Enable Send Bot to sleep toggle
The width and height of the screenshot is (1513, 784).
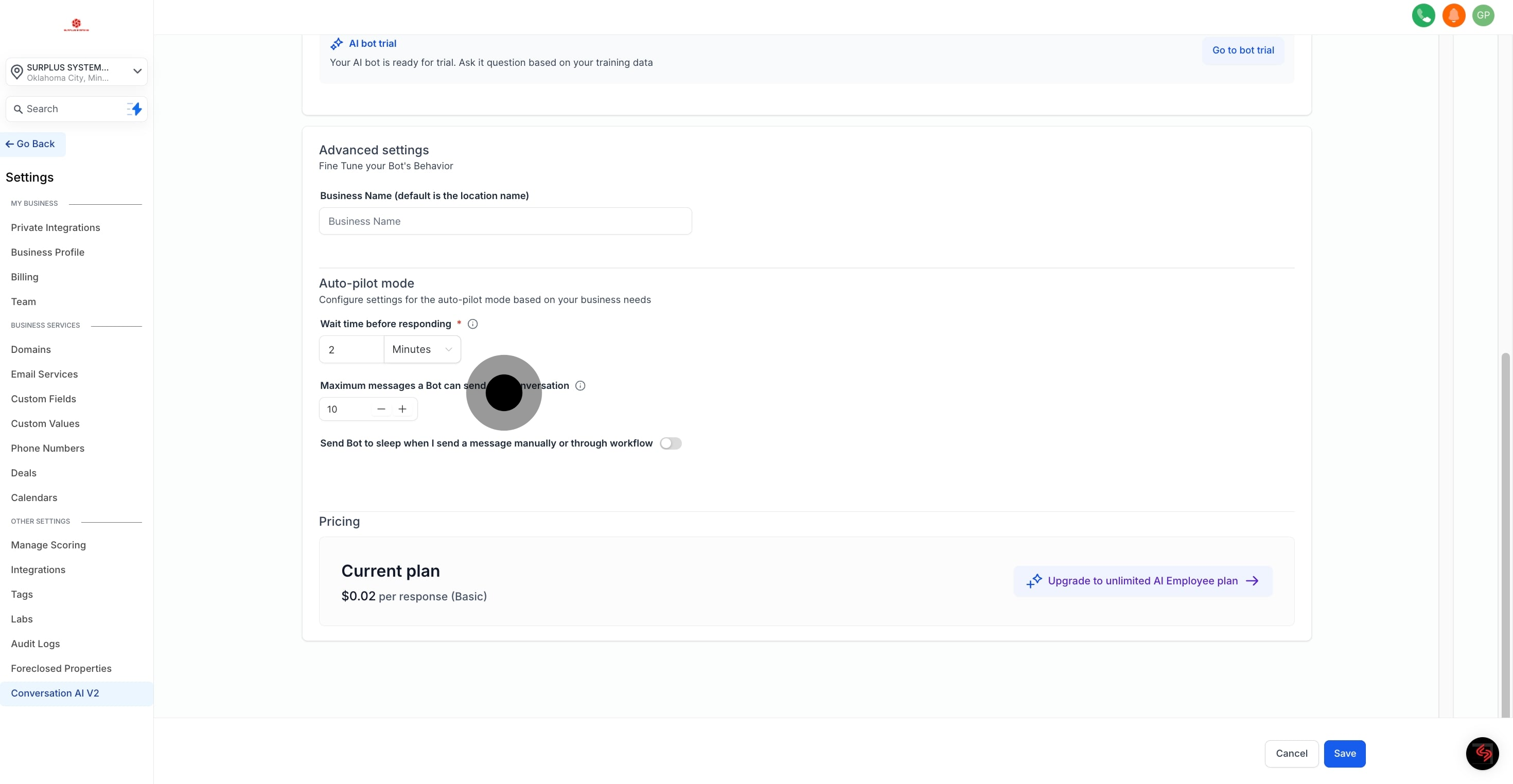coord(671,443)
